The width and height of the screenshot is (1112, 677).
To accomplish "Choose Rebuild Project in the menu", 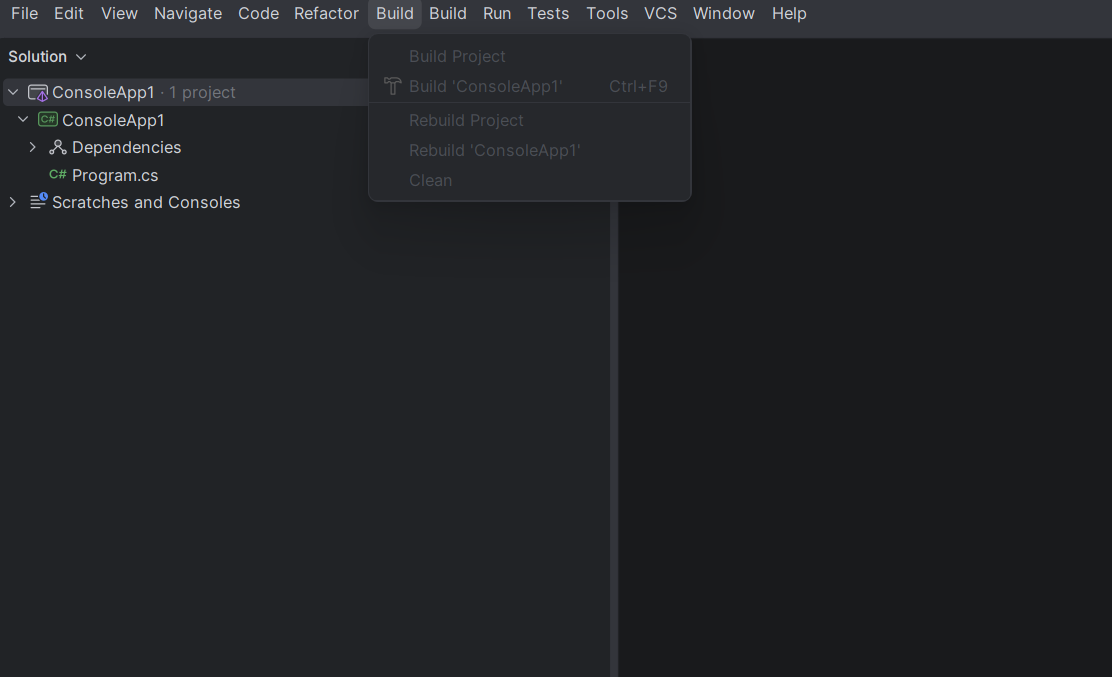I will click(530, 121).
